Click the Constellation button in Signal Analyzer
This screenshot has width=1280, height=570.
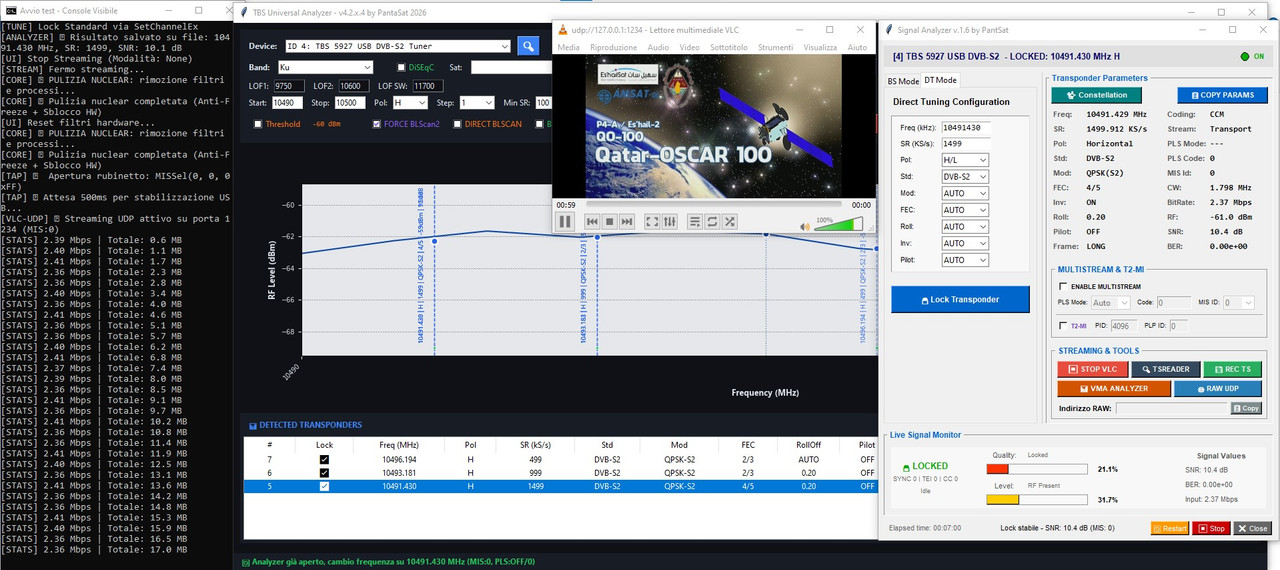1097,95
